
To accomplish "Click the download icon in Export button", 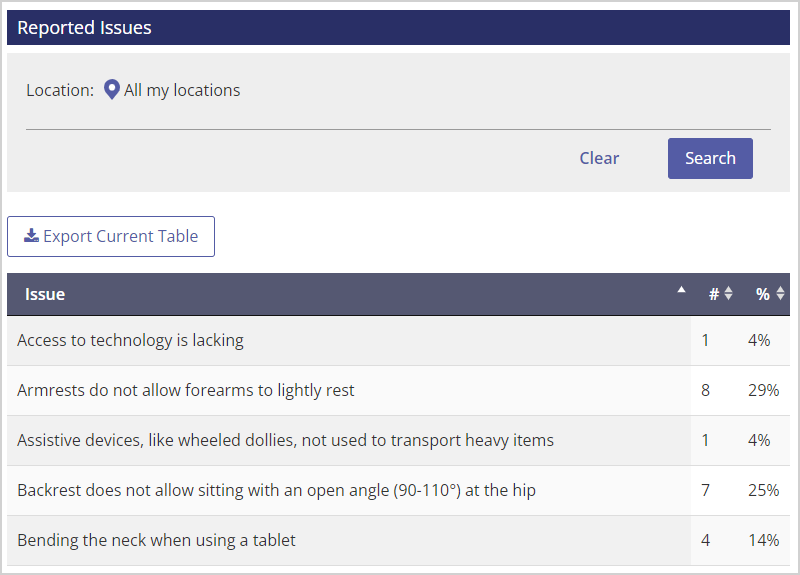I will click(x=31, y=235).
